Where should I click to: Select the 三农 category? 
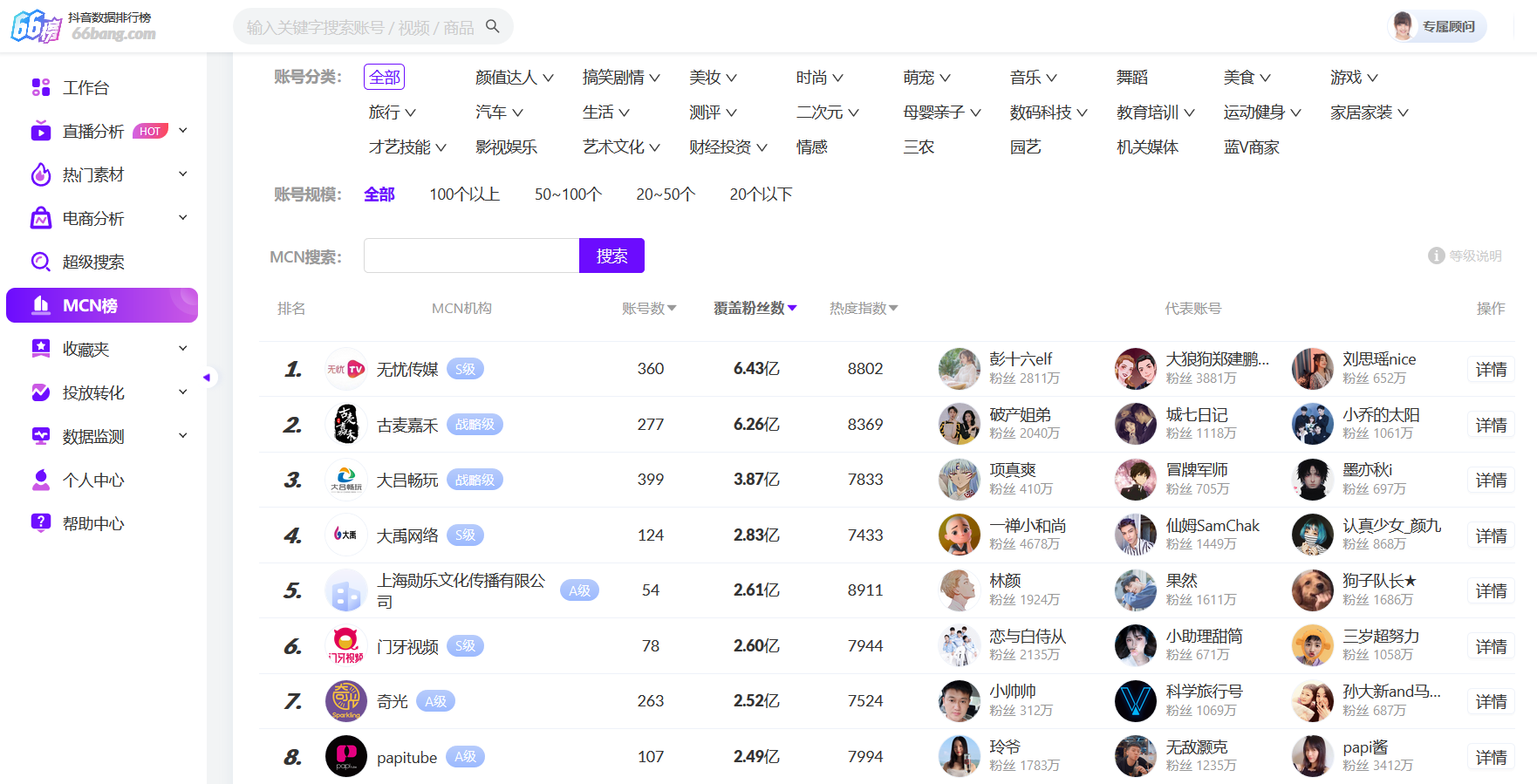click(919, 147)
